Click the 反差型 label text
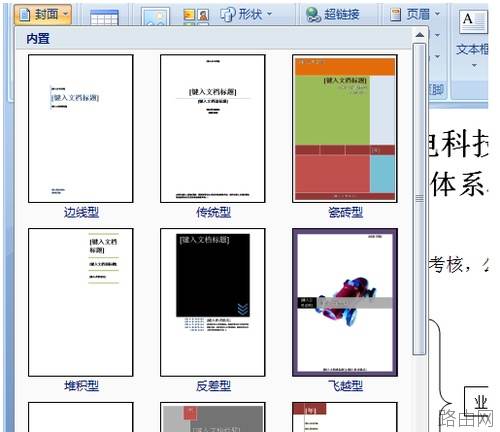Screen dimensions: 500x432 (213, 386)
